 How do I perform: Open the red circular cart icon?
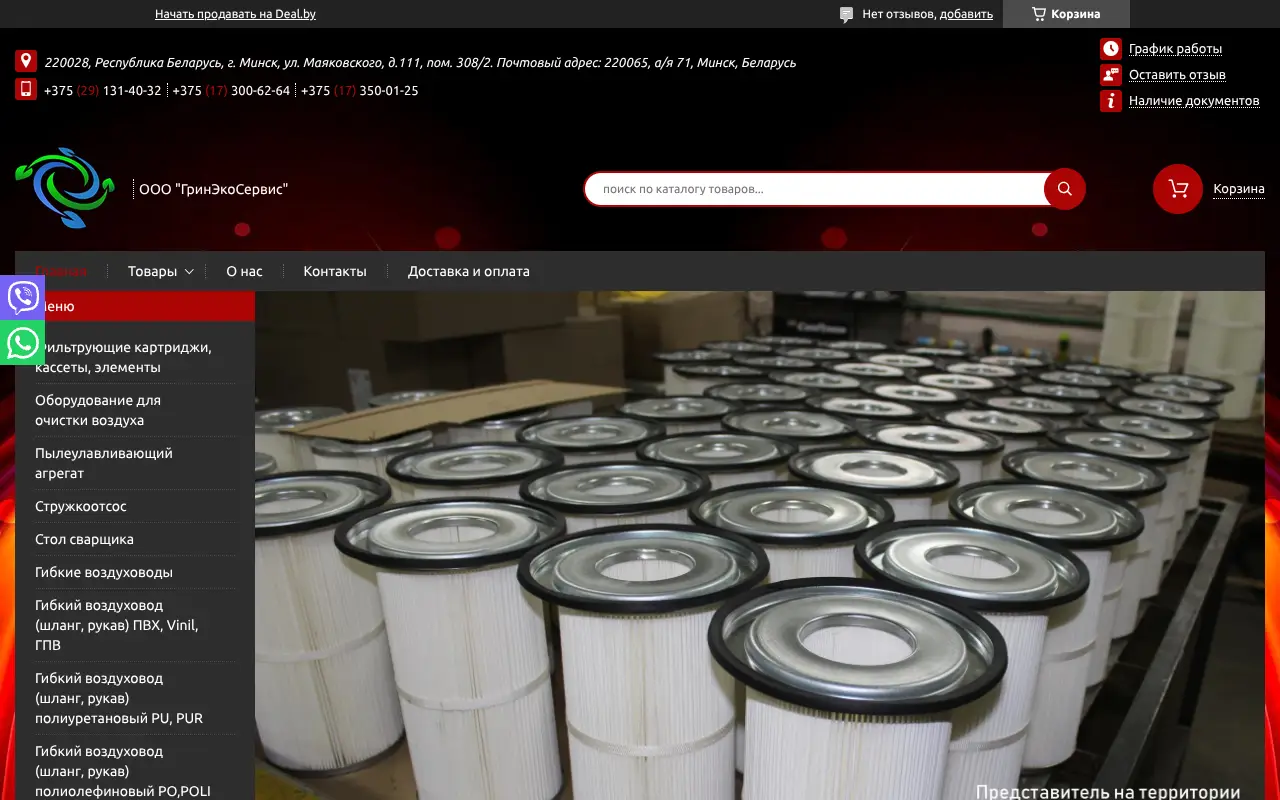[x=1177, y=189]
